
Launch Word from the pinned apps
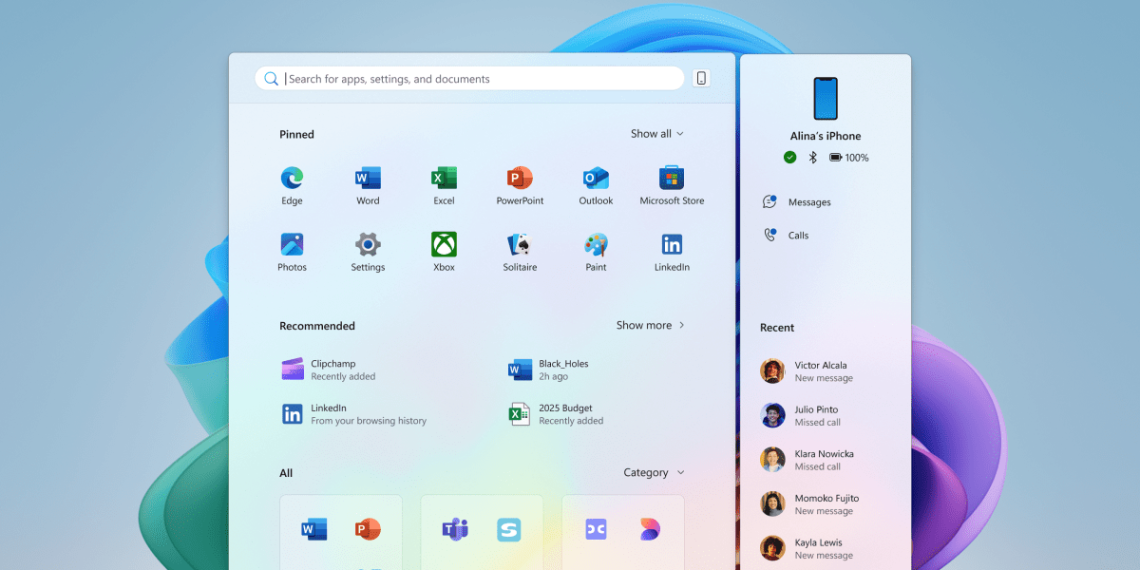tap(368, 185)
